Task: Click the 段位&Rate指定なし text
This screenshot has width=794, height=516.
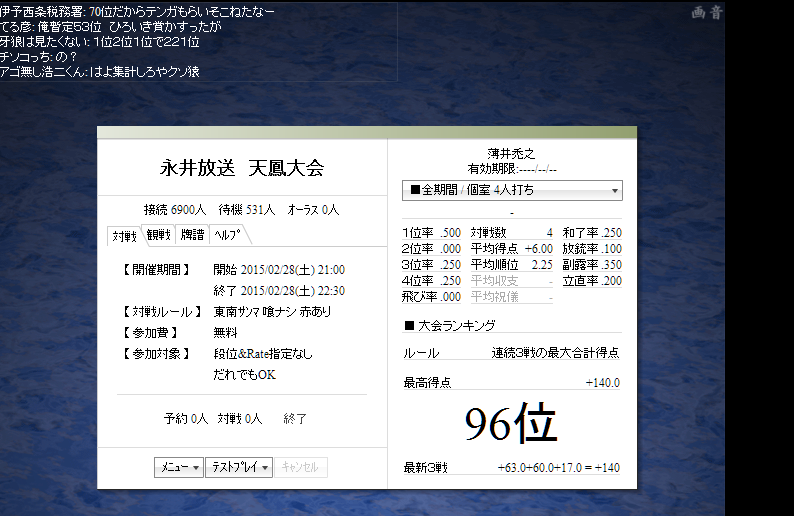Action: tap(263, 354)
